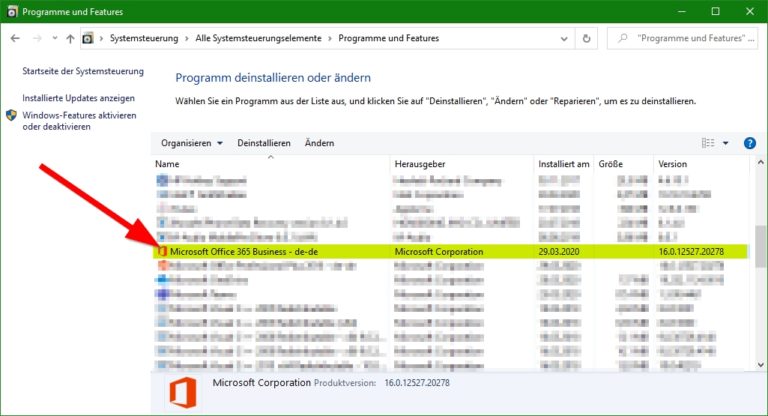Go back with the back arrow
768x416 pixels.
(15, 38)
